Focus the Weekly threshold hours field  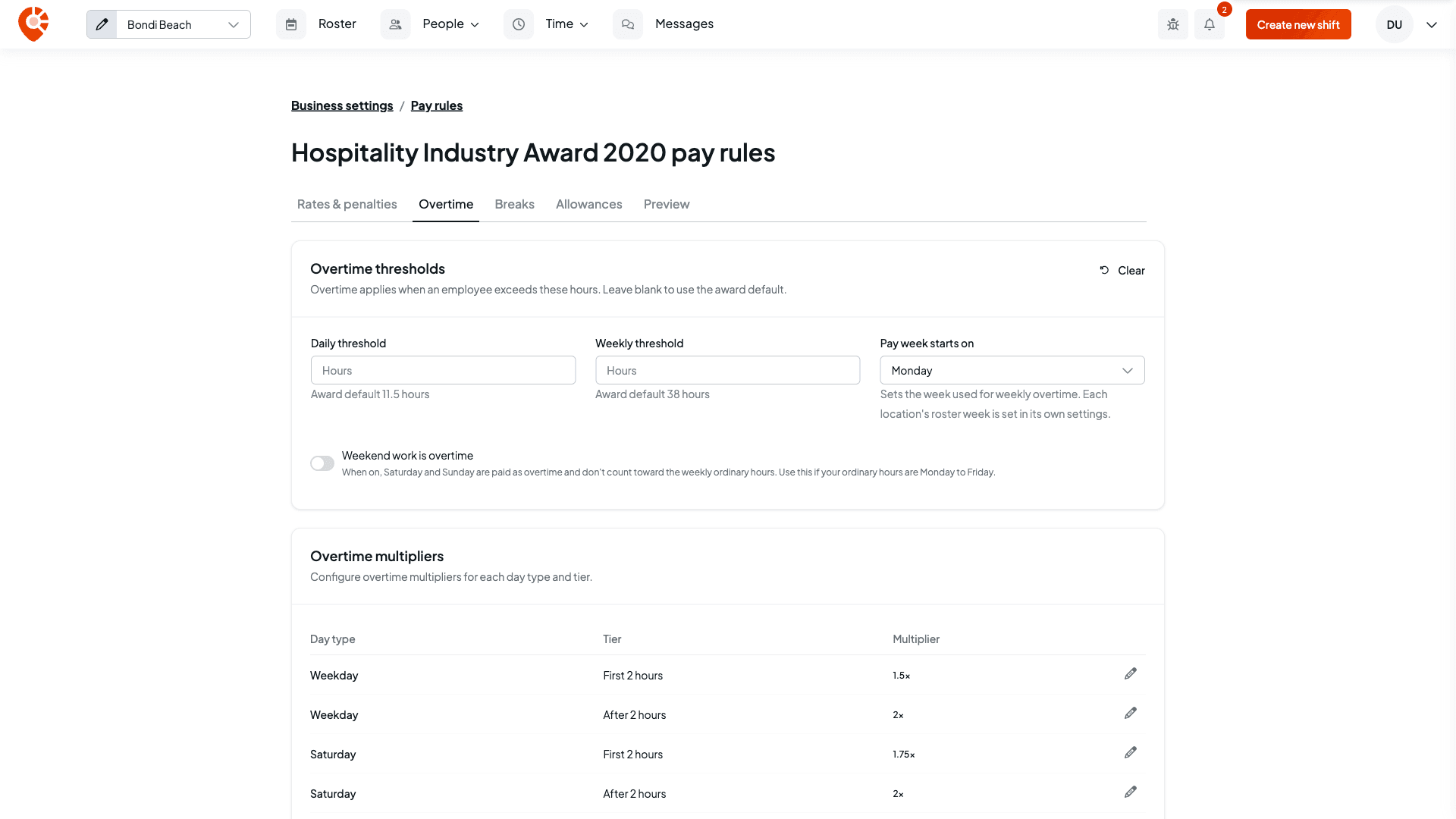coord(728,370)
